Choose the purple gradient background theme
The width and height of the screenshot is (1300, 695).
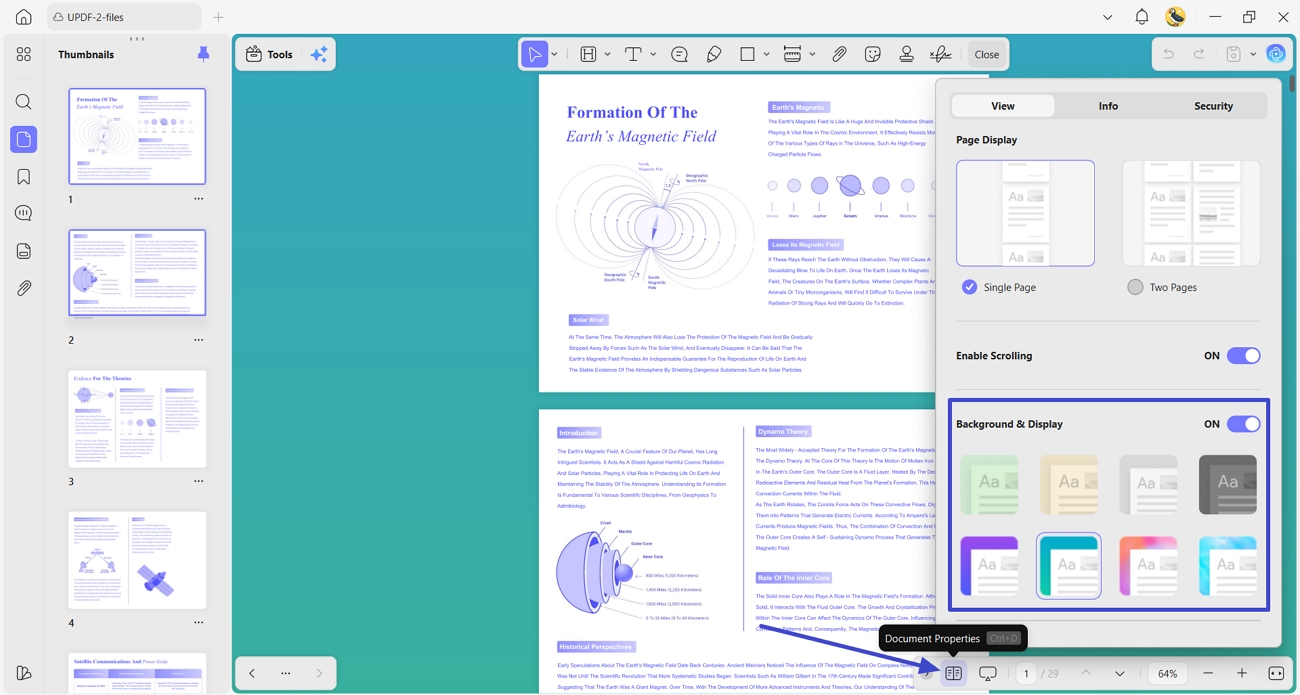click(x=989, y=566)
